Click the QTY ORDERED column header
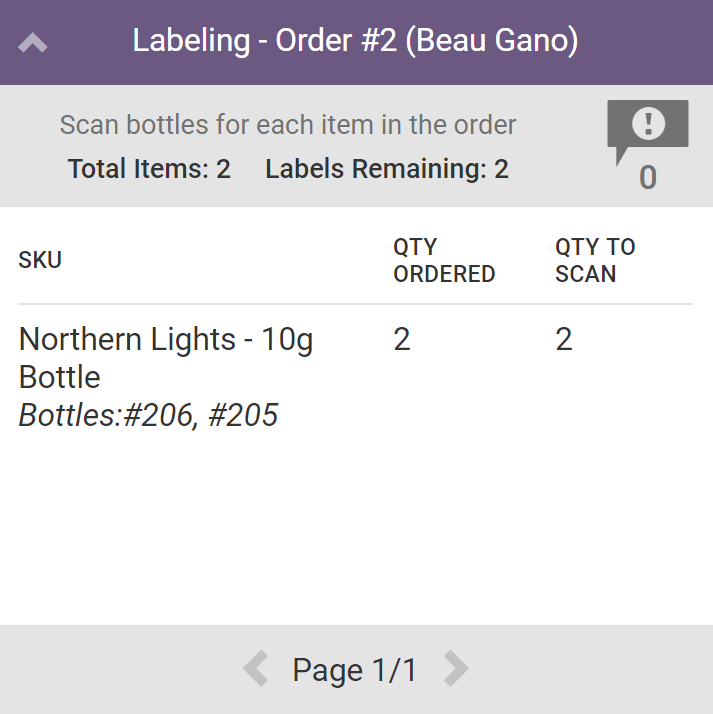Image resolution: width=713 pixels, height=714 pixels. 444,260
